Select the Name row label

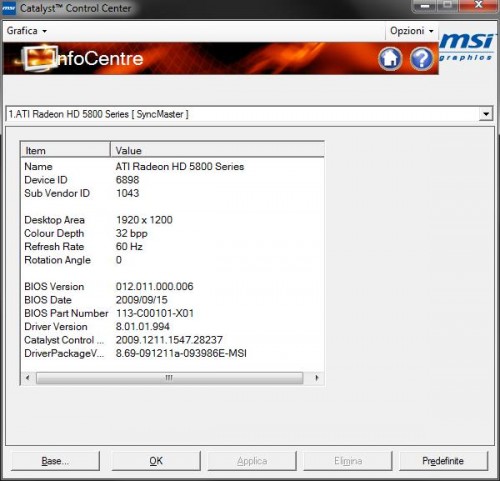point(38,166)
